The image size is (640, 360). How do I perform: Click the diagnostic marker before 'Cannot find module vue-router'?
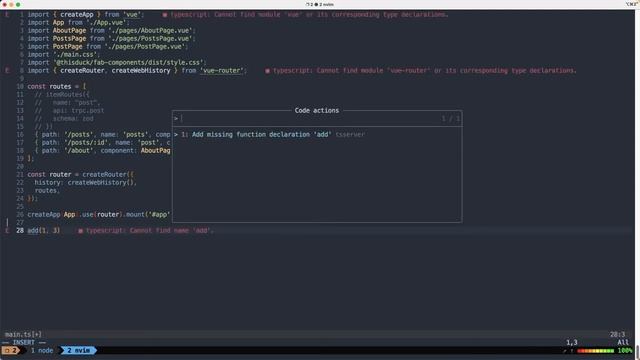click(267, 71)
